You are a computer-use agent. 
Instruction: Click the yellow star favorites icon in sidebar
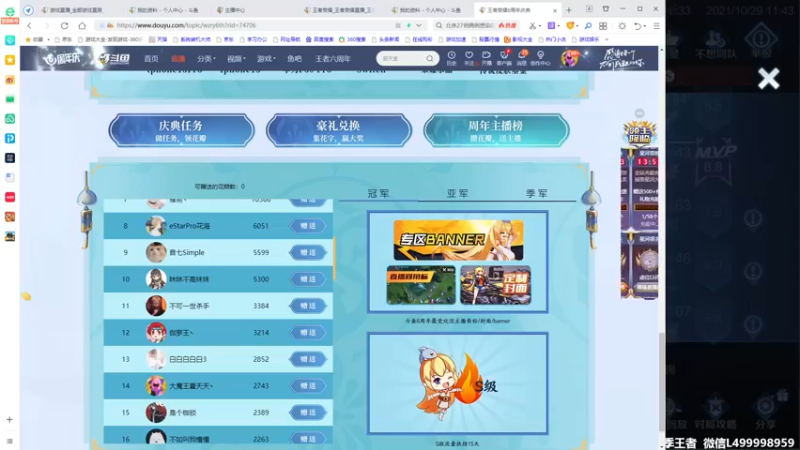[10, 60]
